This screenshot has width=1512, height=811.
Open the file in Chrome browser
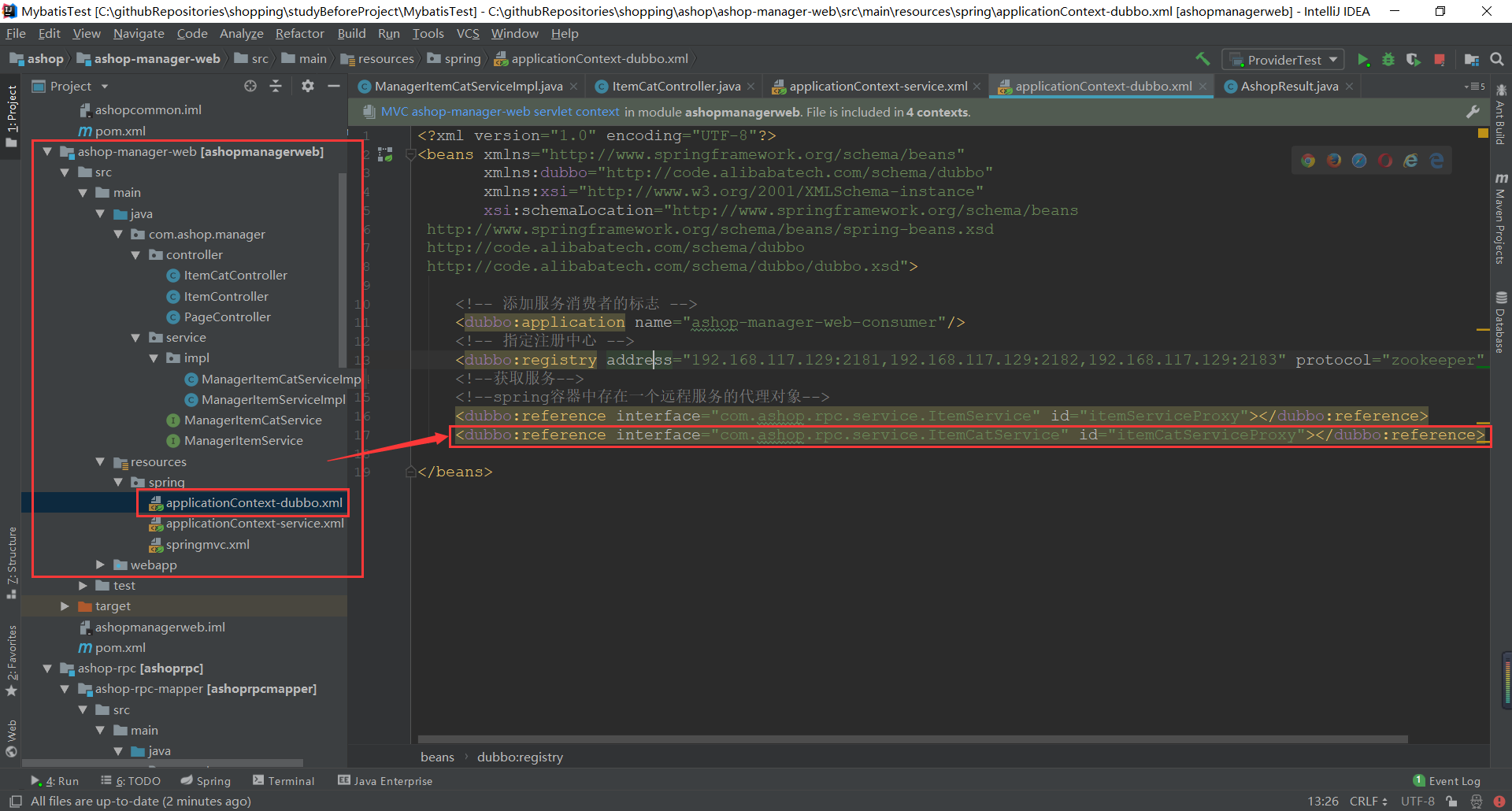pyautogui.click(x=1308, y=161)
